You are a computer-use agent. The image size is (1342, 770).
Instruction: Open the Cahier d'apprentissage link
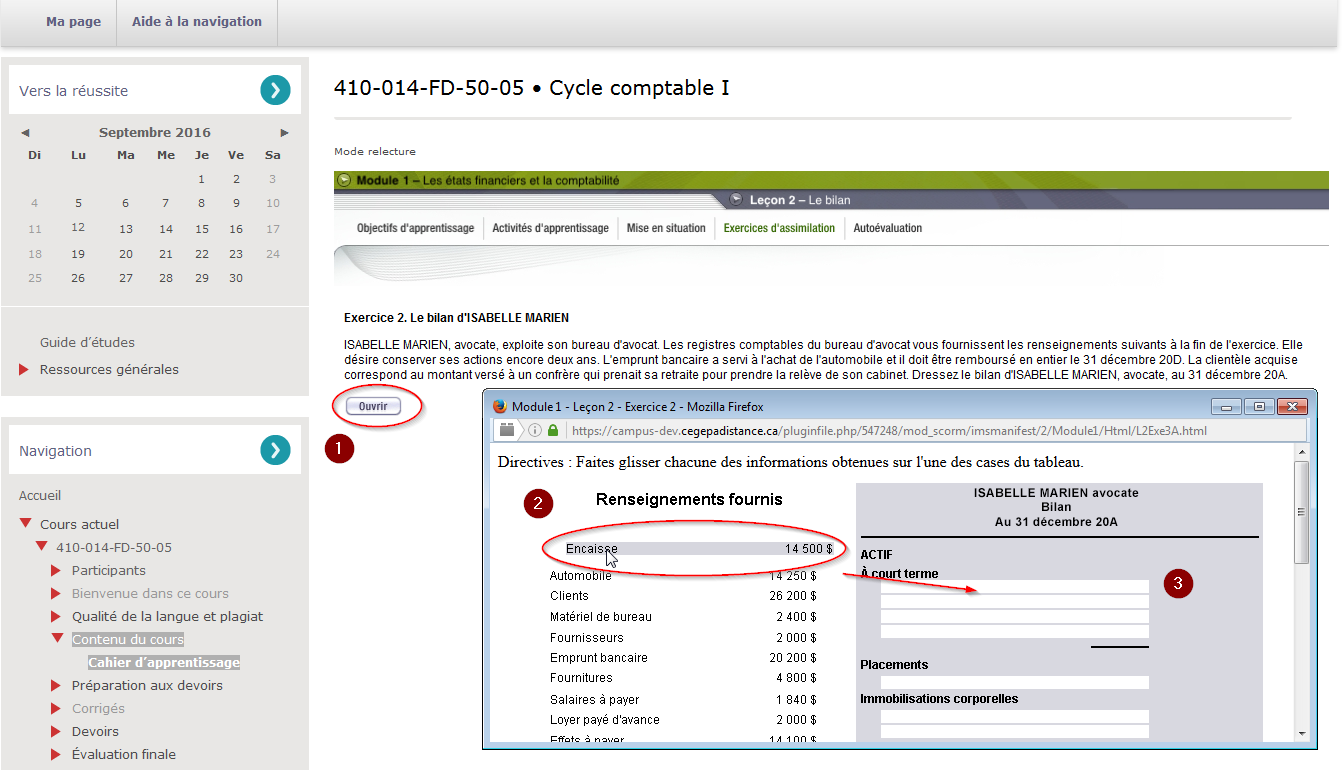pyautogui.click(x=164, y=663)
